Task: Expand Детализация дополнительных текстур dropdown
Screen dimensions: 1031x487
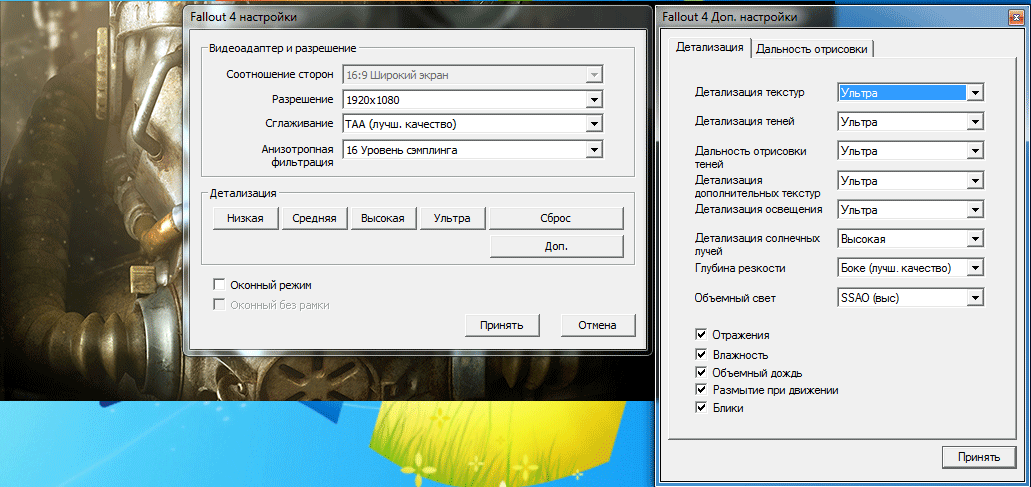Action: 911,181
